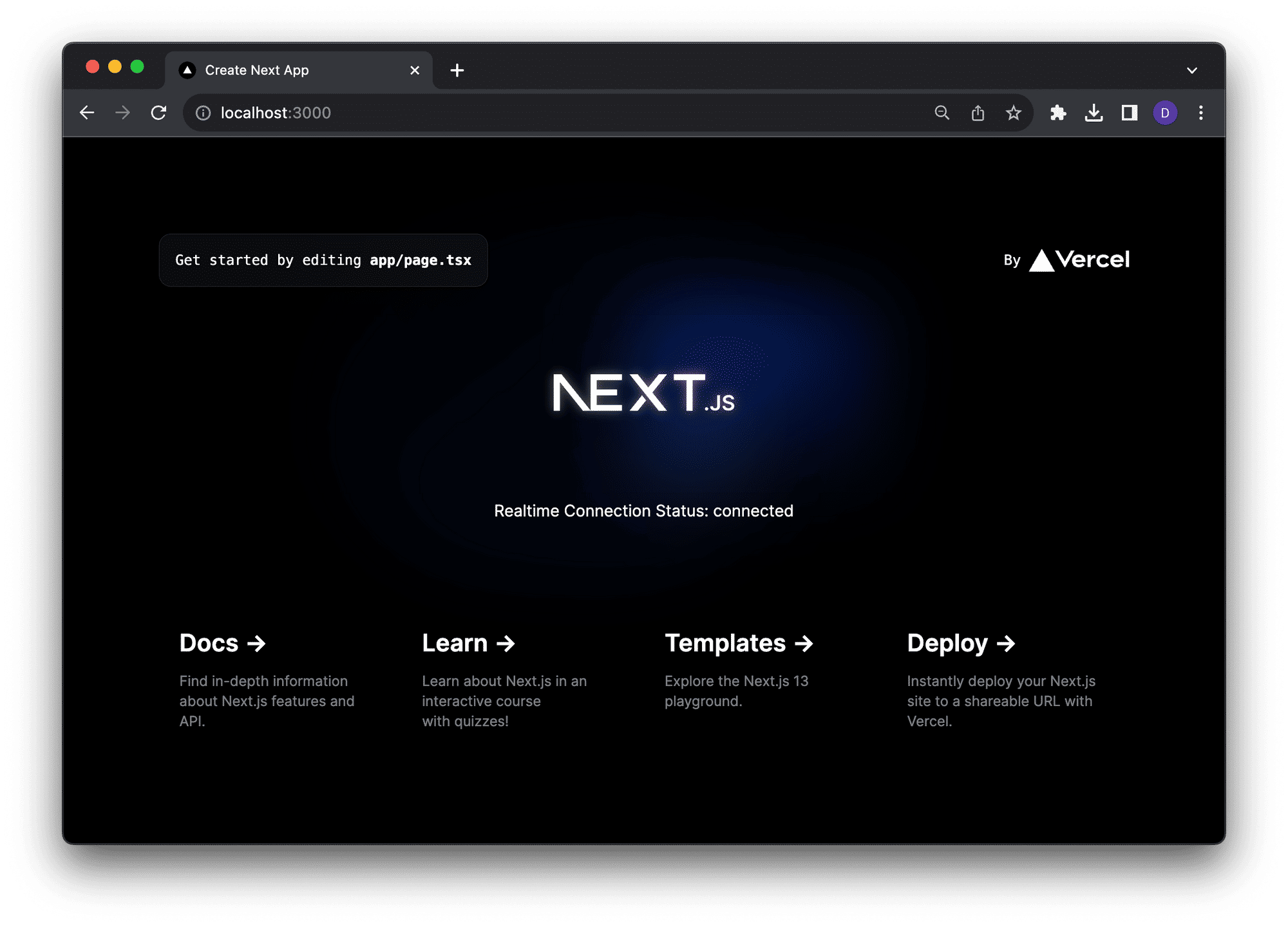Expand the tab search chevron
1288x927 pixels.
(1192, 70)
